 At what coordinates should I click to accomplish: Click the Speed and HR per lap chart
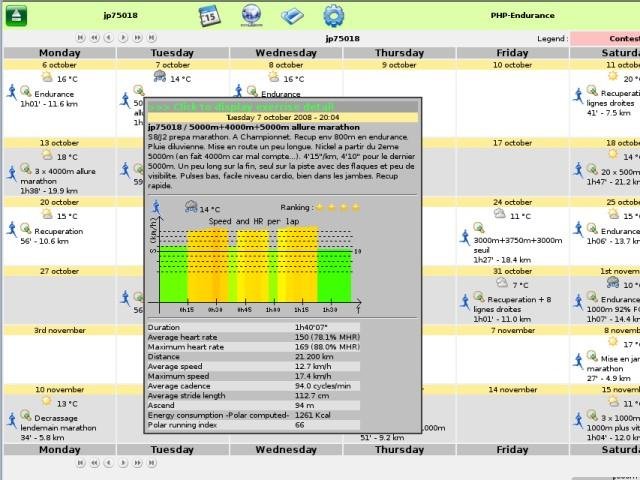pyautogui.click(x=256, y=266)
